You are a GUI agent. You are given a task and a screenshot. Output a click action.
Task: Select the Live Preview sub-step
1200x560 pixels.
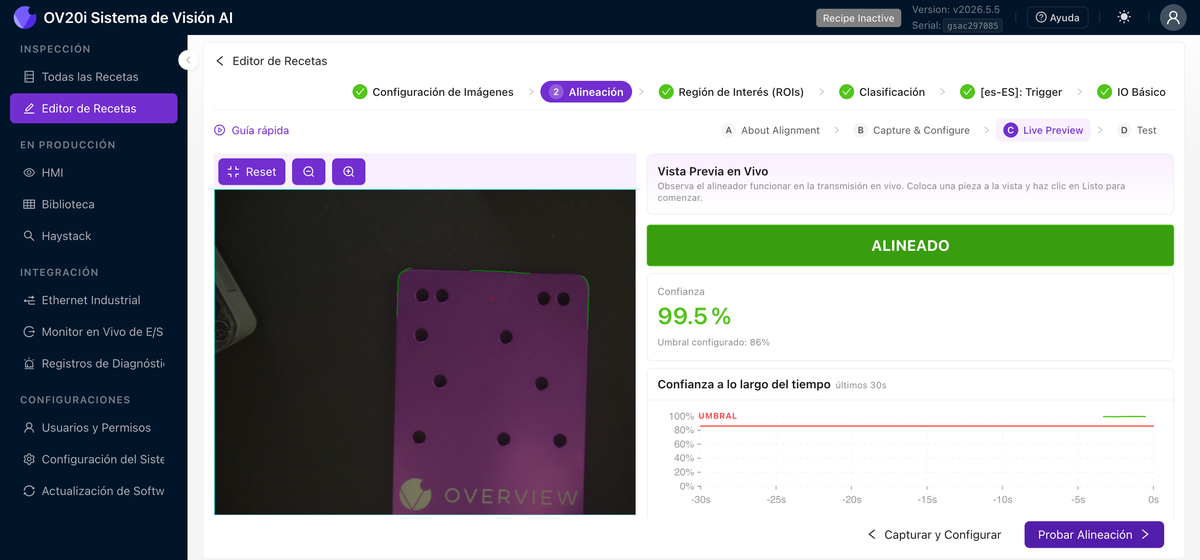1043,130
